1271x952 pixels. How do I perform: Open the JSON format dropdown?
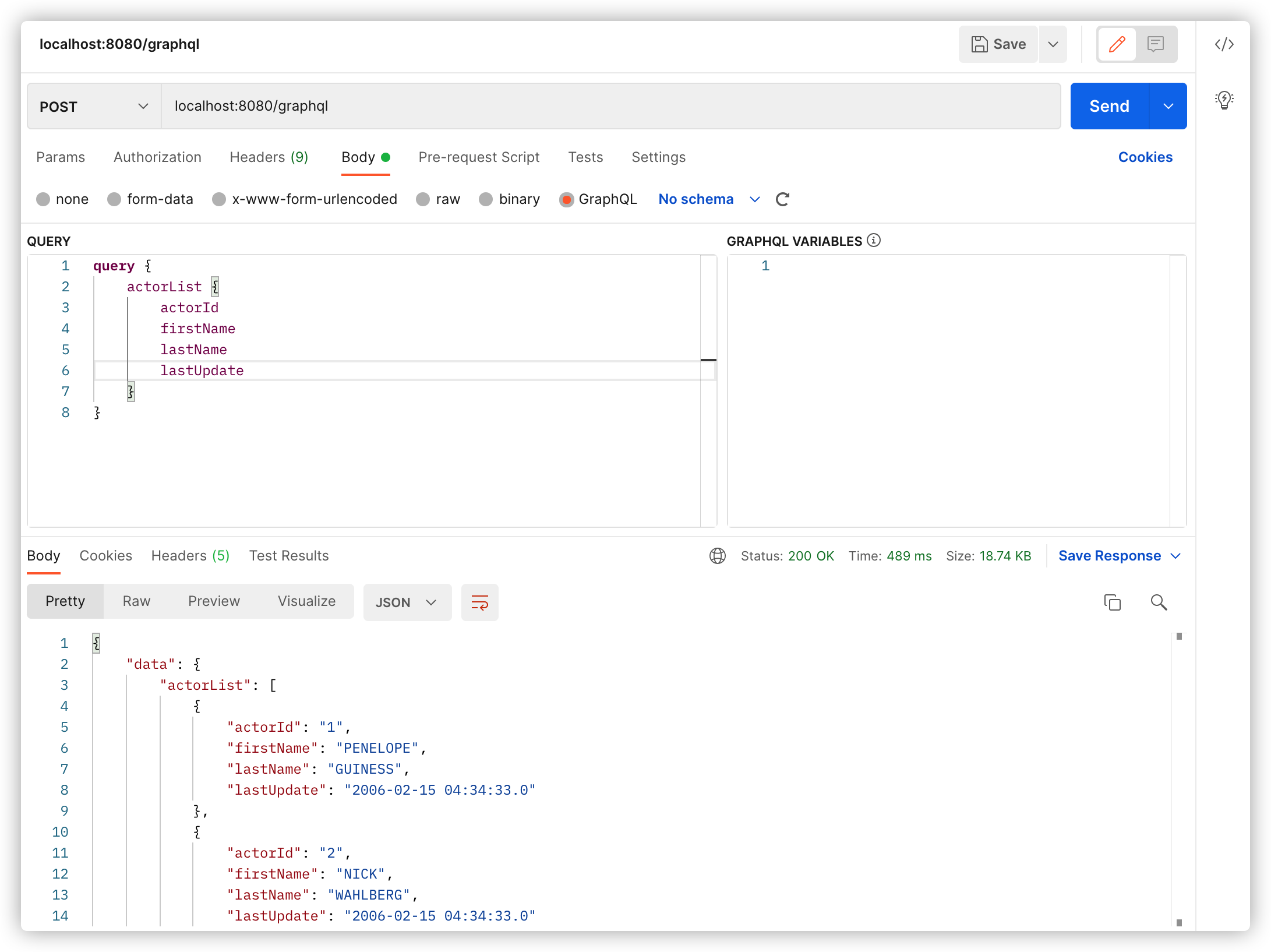click(407, 602)
